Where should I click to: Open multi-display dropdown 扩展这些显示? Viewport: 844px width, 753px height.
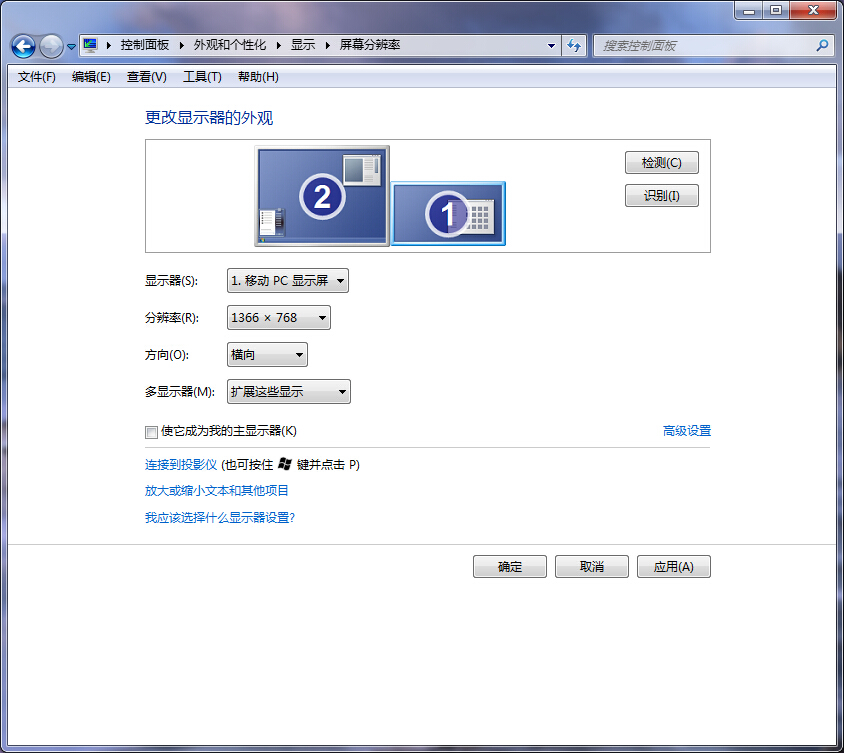point(289,391)
